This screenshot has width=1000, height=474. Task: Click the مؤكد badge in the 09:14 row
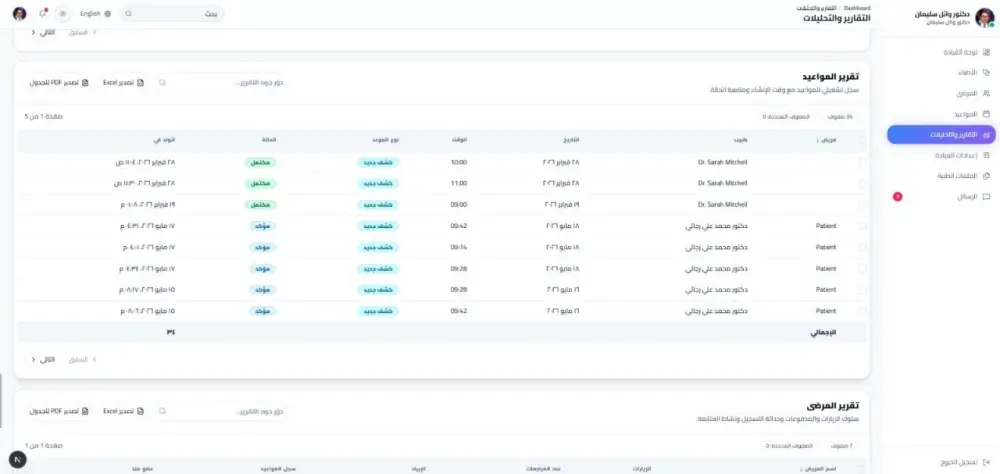[x=263, y=247]
